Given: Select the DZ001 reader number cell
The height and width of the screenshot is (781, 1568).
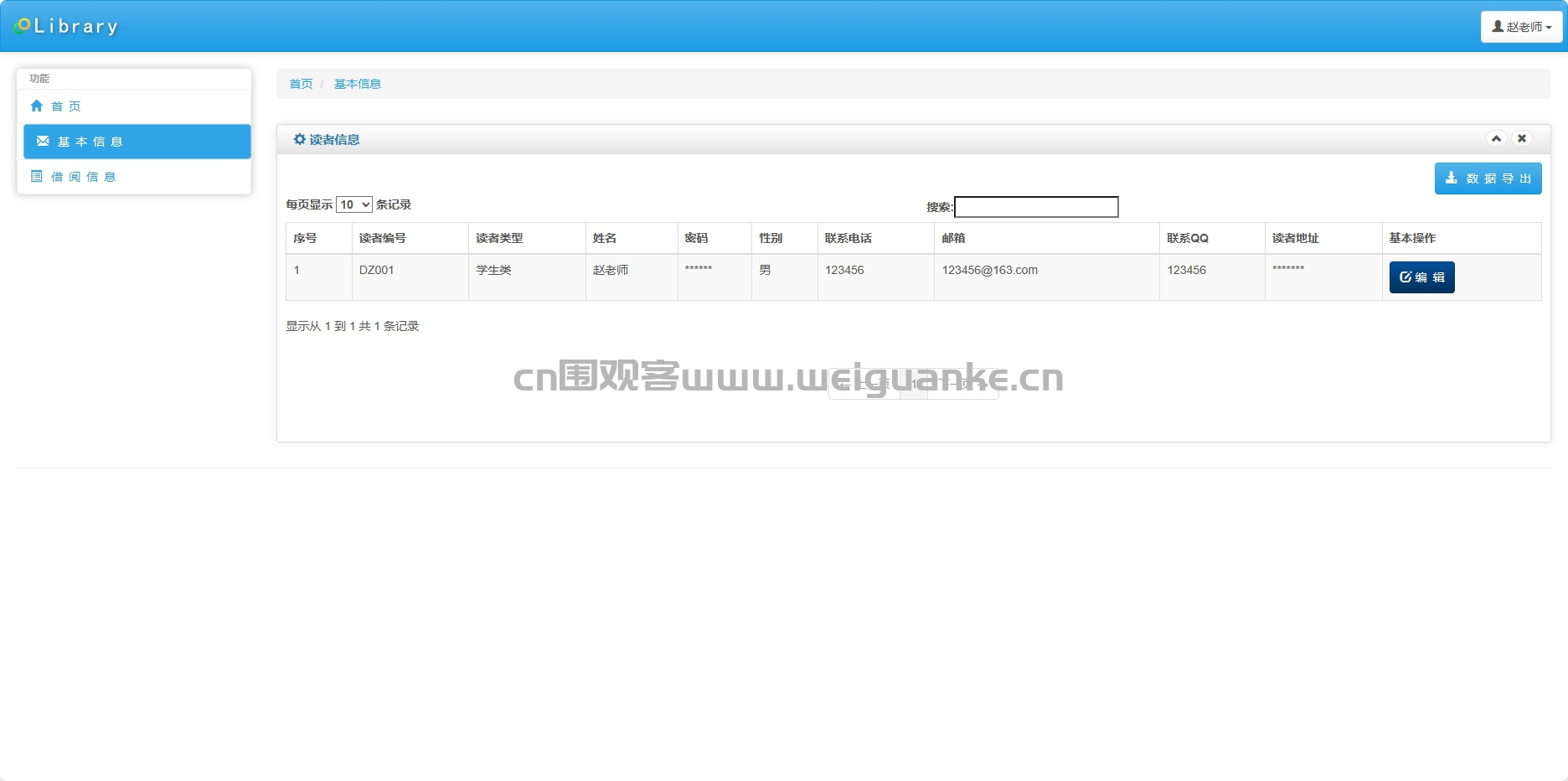Looking at the screenshot, I should point(410,277).
